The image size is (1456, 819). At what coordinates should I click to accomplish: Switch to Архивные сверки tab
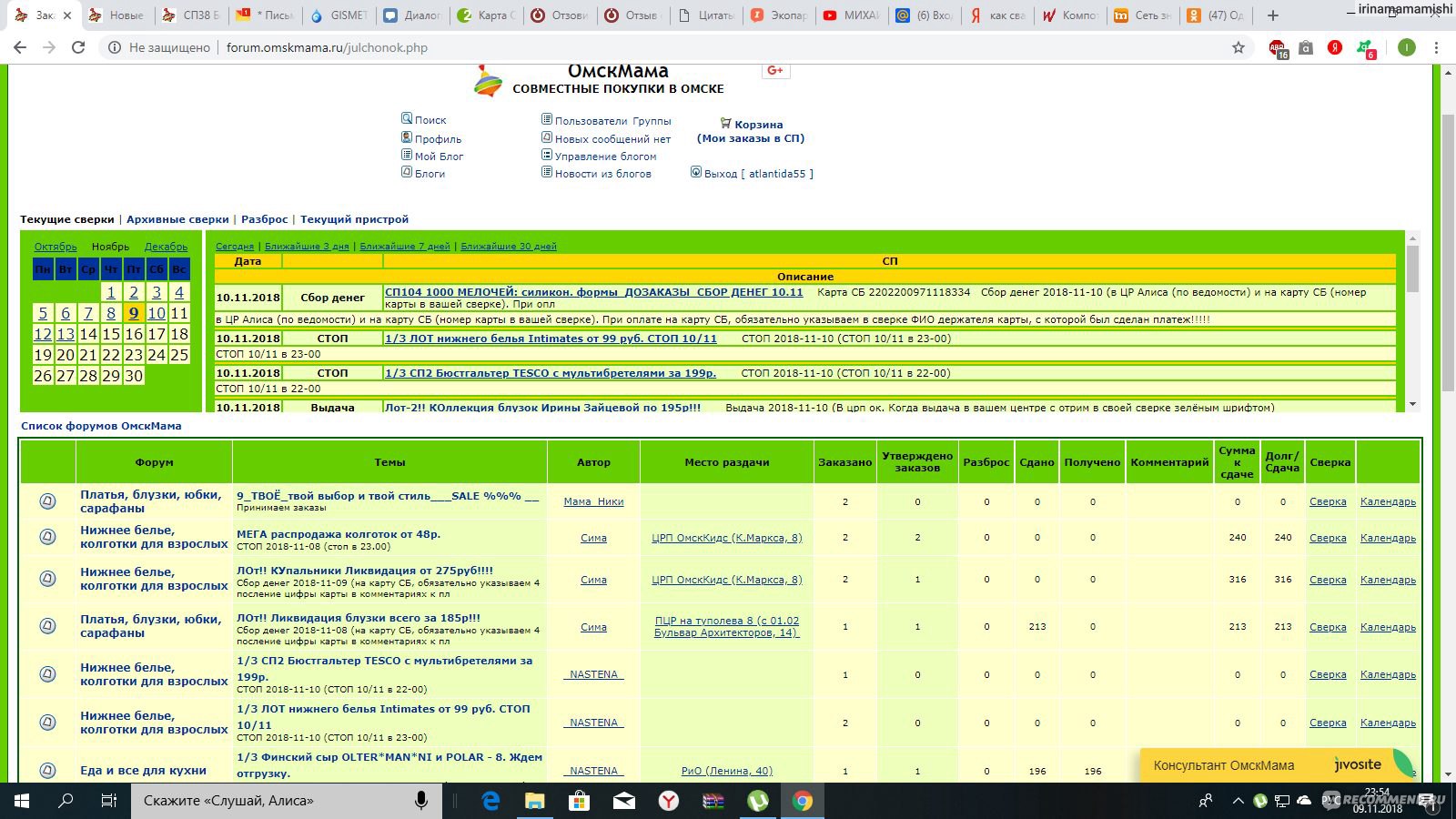[x=177, y=219]
